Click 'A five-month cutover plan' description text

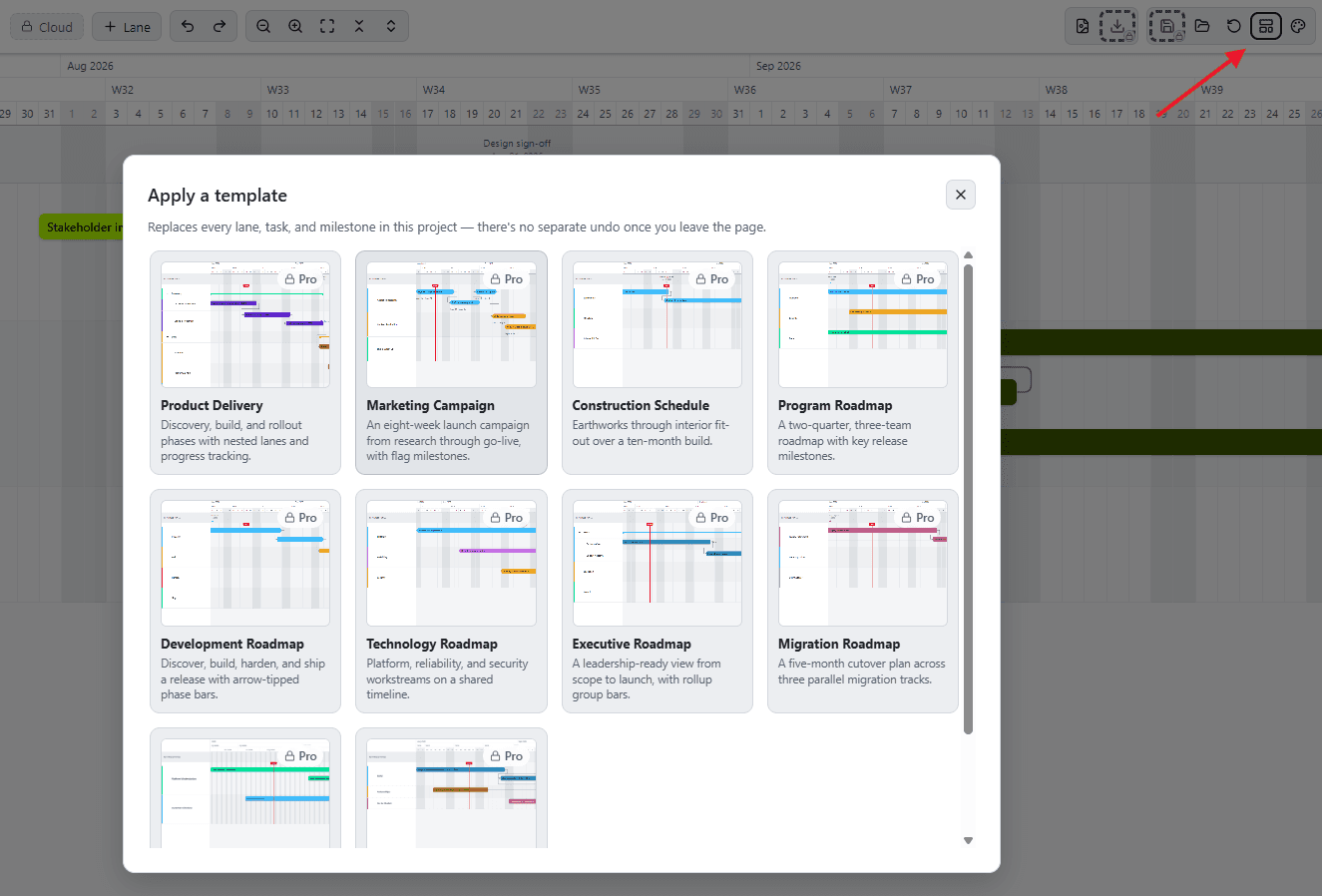(x=862, y=672)
